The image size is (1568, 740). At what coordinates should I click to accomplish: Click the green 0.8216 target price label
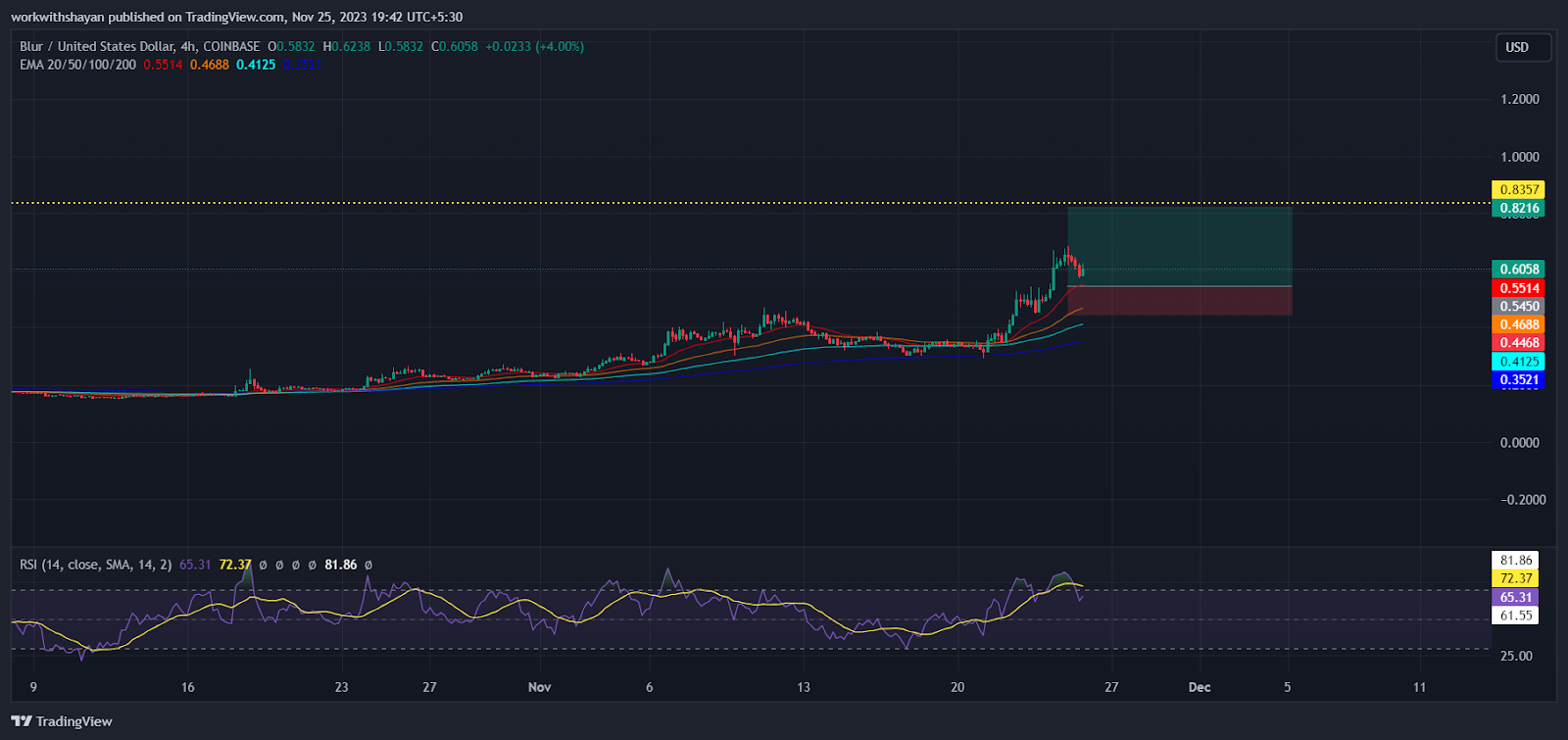pyautogui.click(x=1517, y=208)
